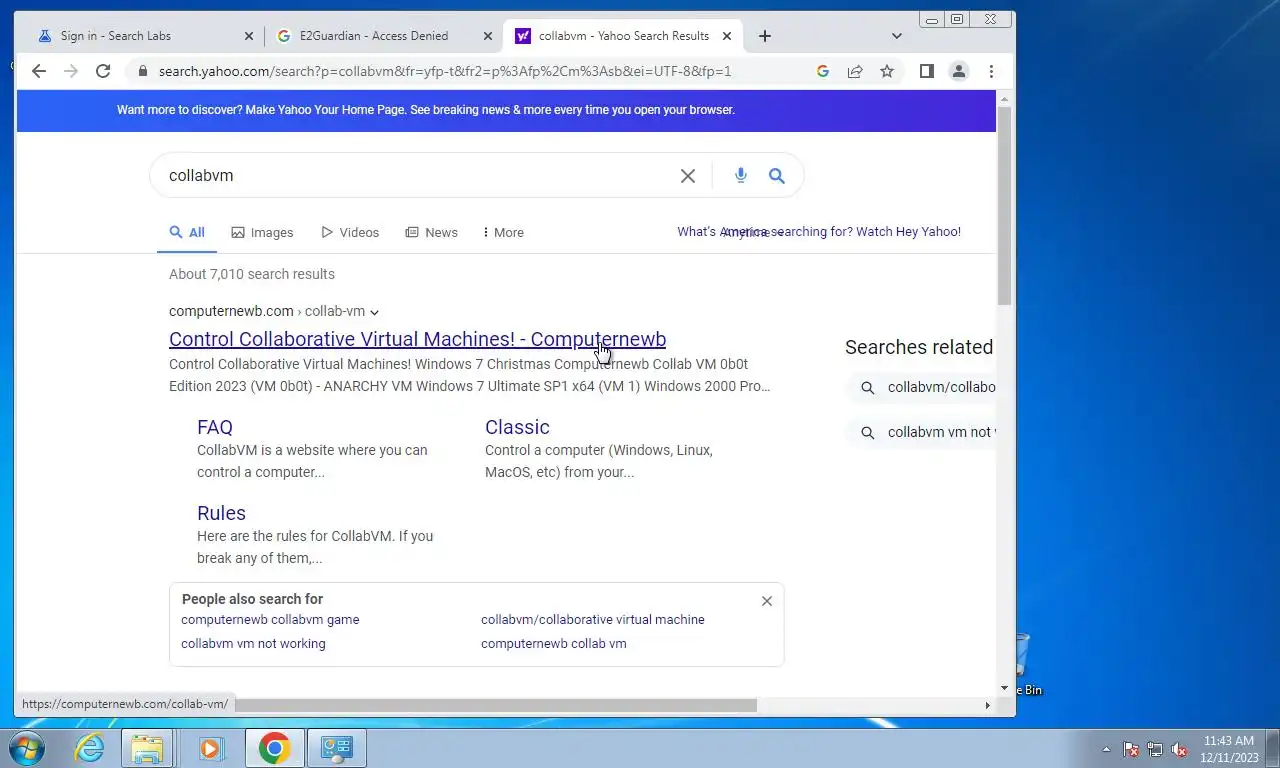This screenshot has width=1280, height=768.
Task: Open the Windows Start menu
Action: click(27, 748)
